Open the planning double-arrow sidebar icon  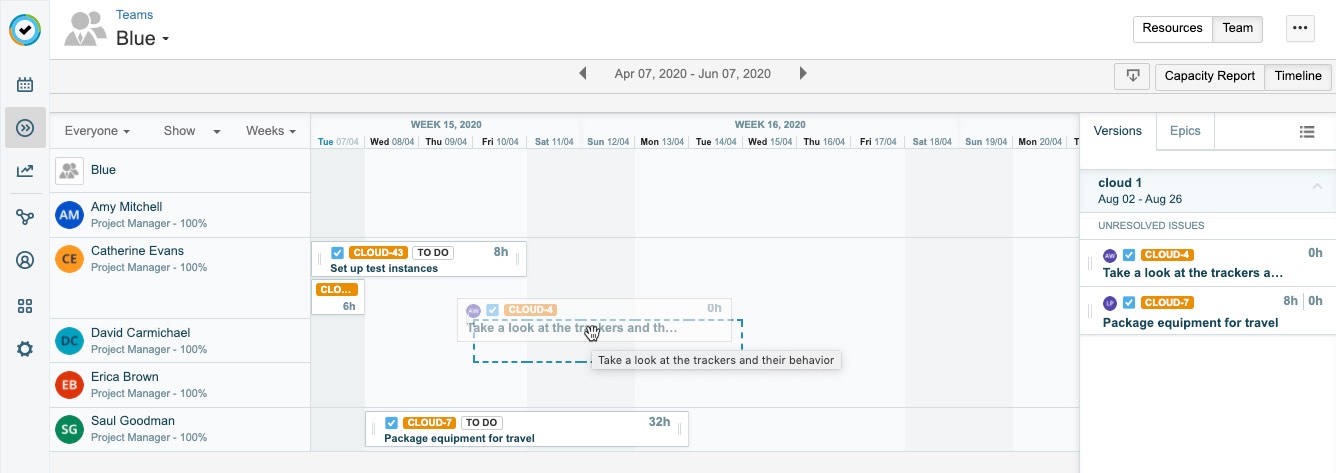(x=25, y=128)
